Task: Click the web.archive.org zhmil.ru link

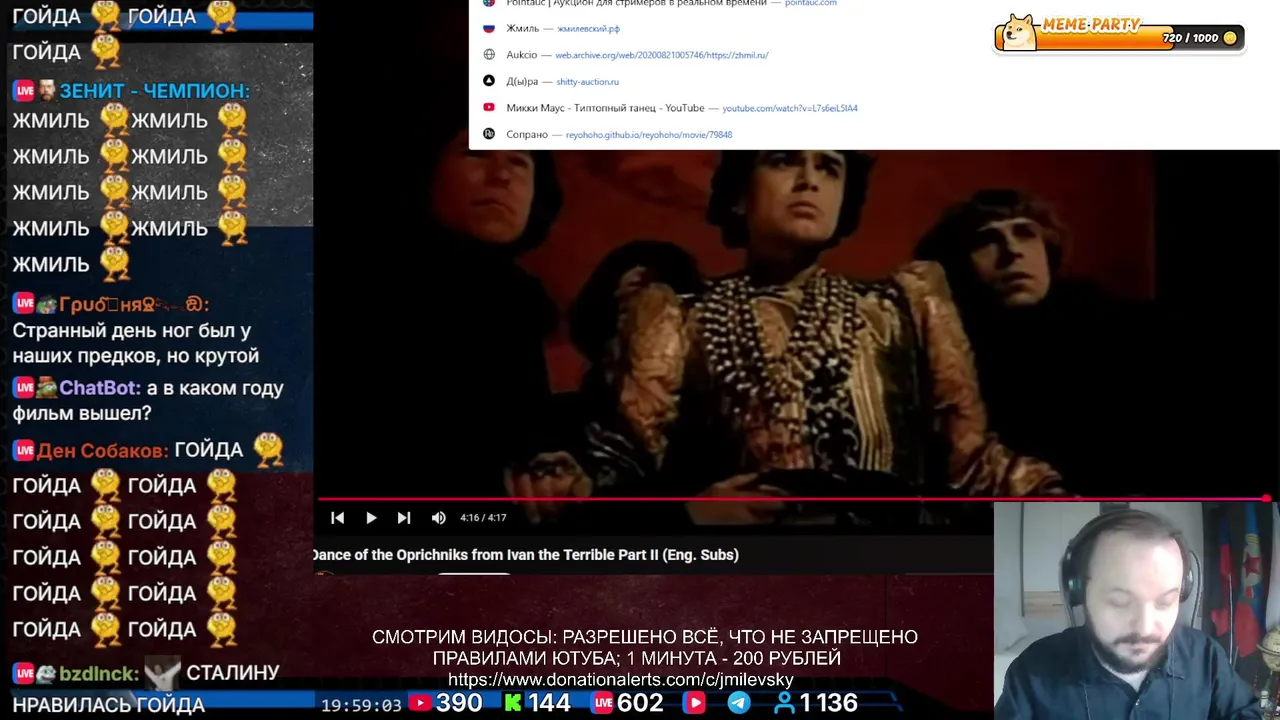Action: click(662, 55)
